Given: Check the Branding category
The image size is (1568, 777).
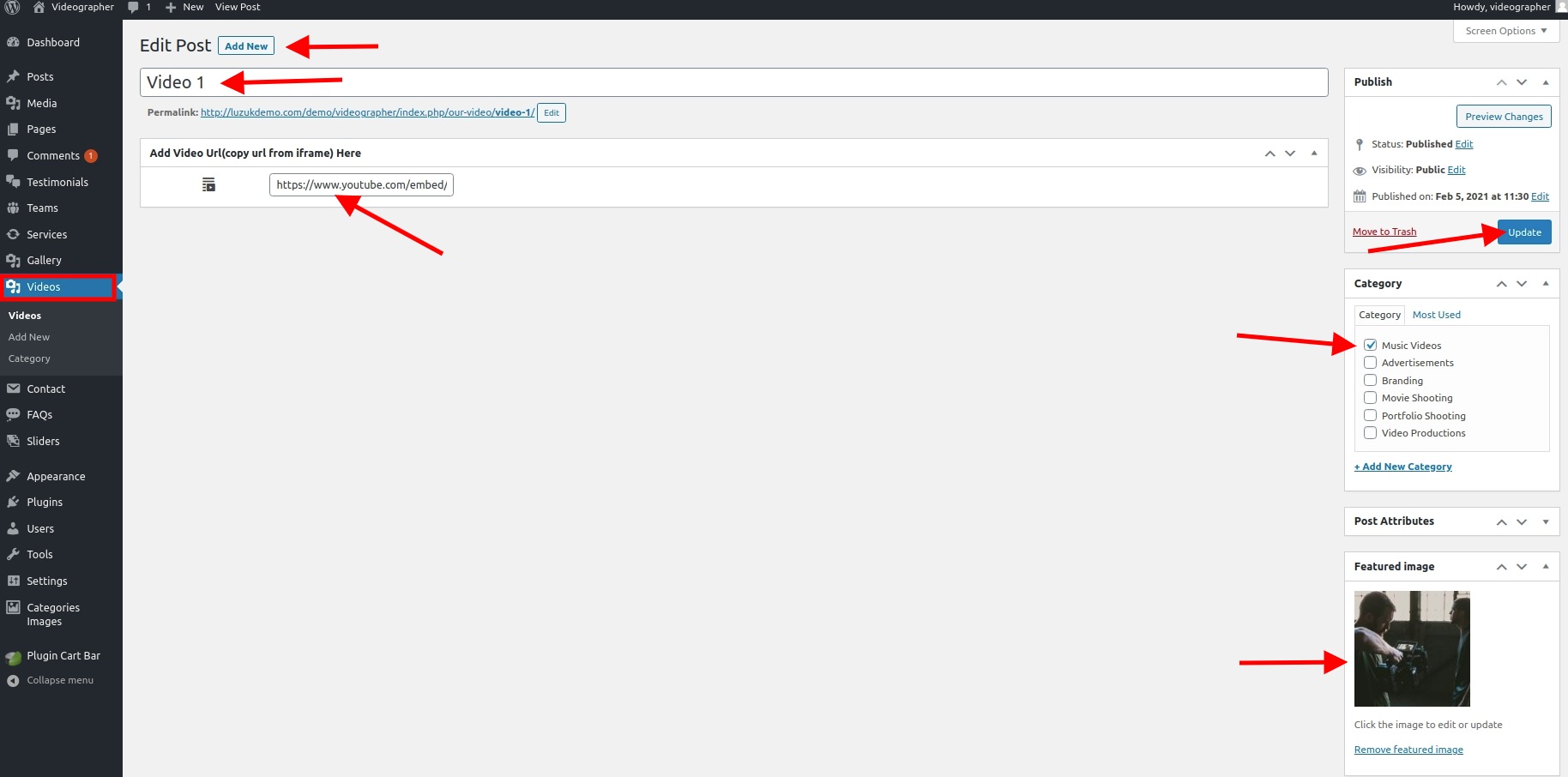Looking at the screenshot, I should point(1370,380).
